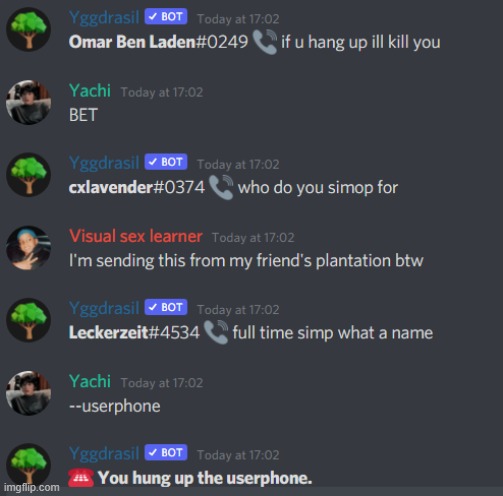
Task: Click Yggdrasil avatar beside Leckerzeit message
Action: point(29,320)
